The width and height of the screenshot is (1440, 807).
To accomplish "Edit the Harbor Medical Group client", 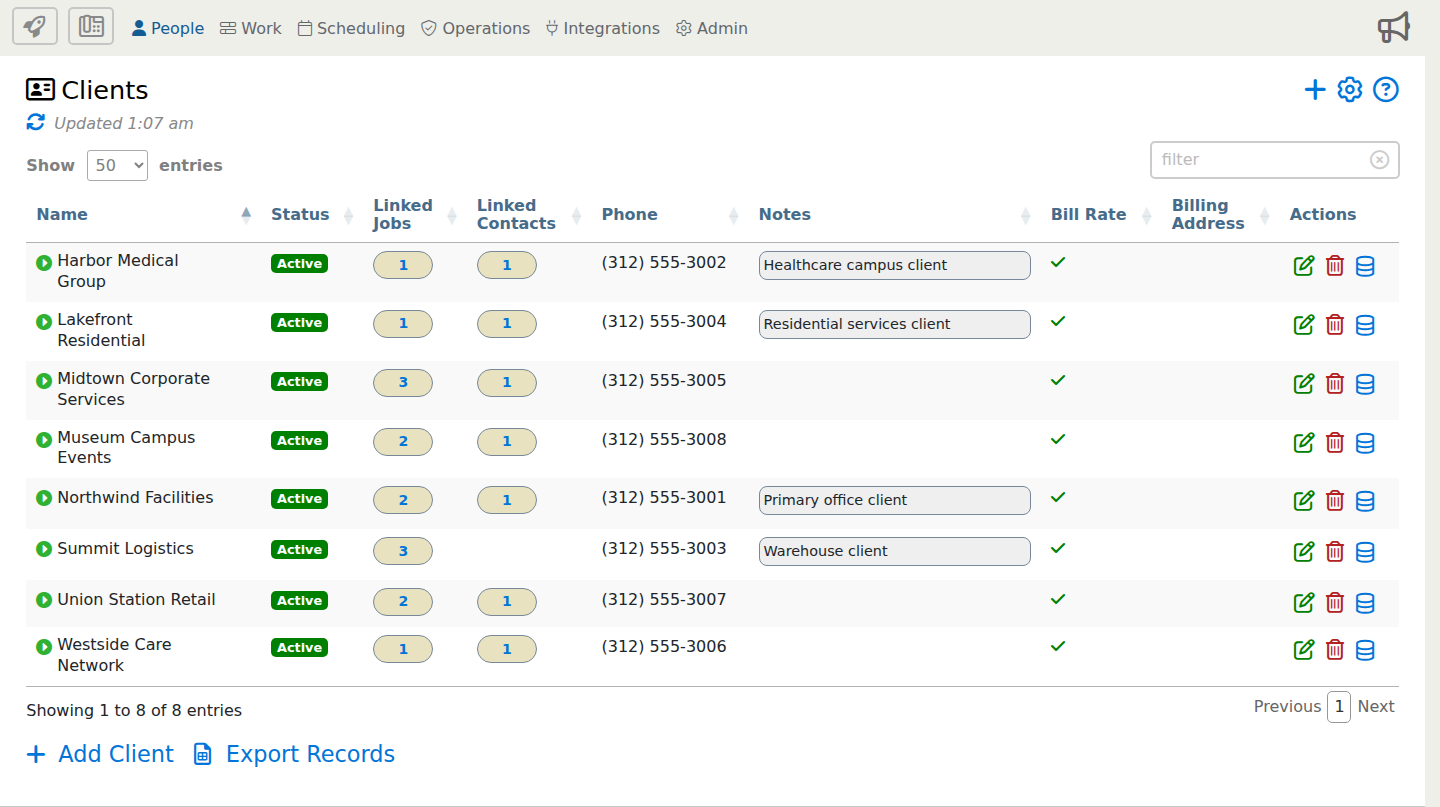I will click(1304, 266).
